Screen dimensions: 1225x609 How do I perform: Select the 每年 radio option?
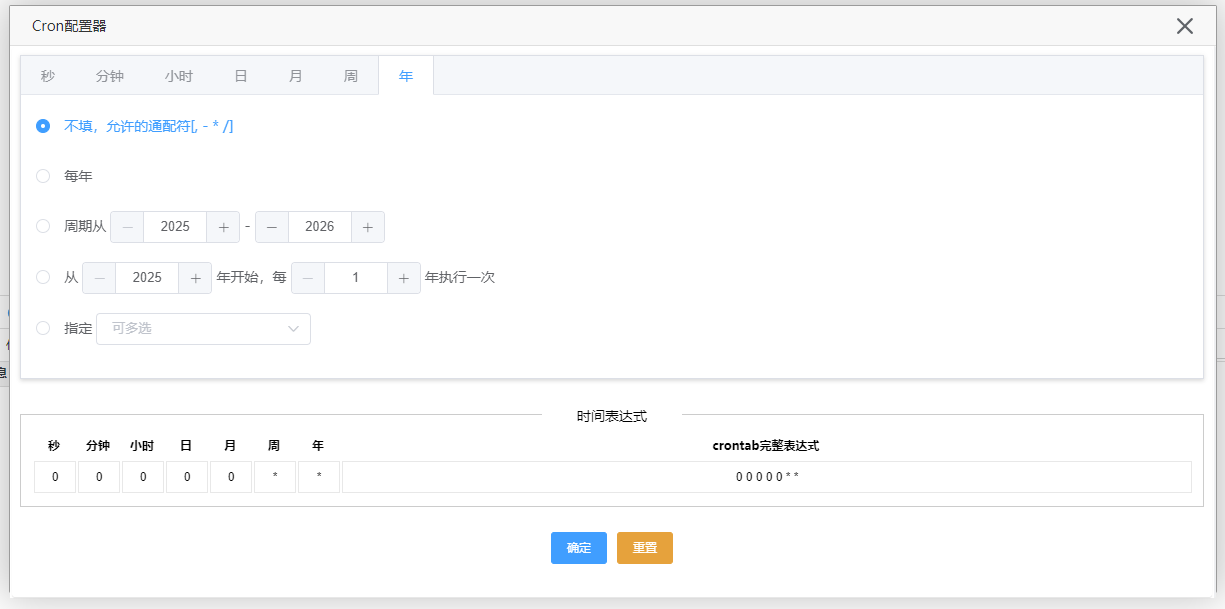click(43, 176)
